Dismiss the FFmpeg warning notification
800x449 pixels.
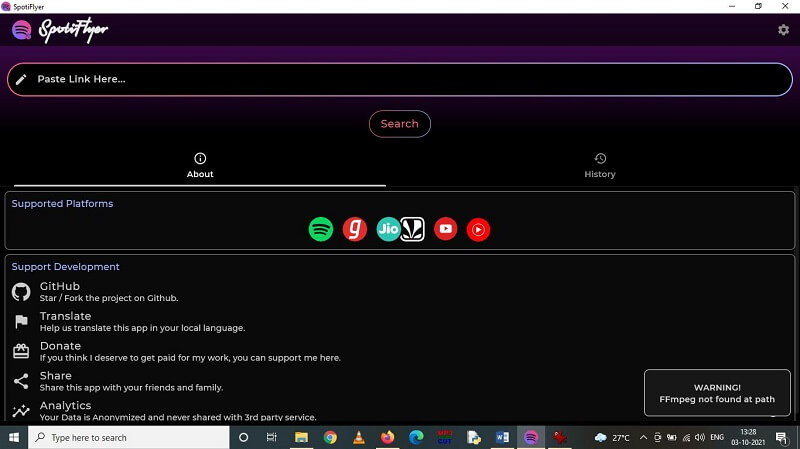[716, 393]
